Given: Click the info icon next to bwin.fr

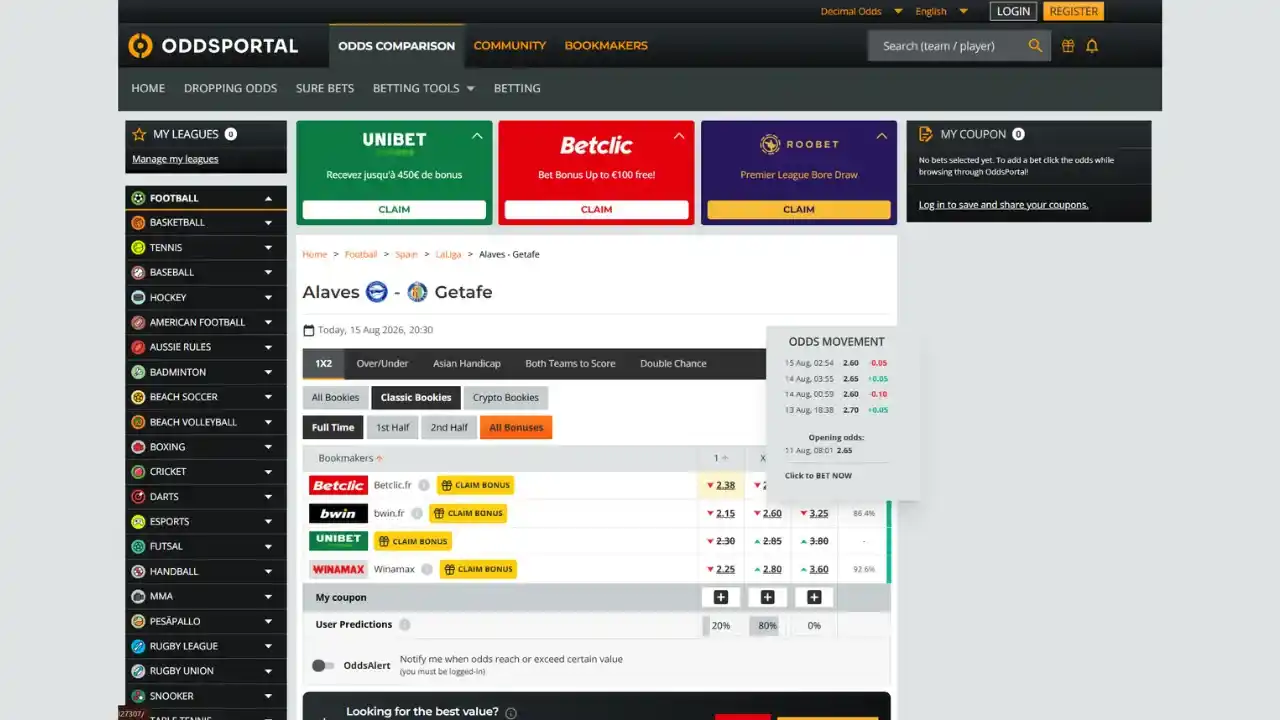Looking at the screenshot, I should coord(416,513).
